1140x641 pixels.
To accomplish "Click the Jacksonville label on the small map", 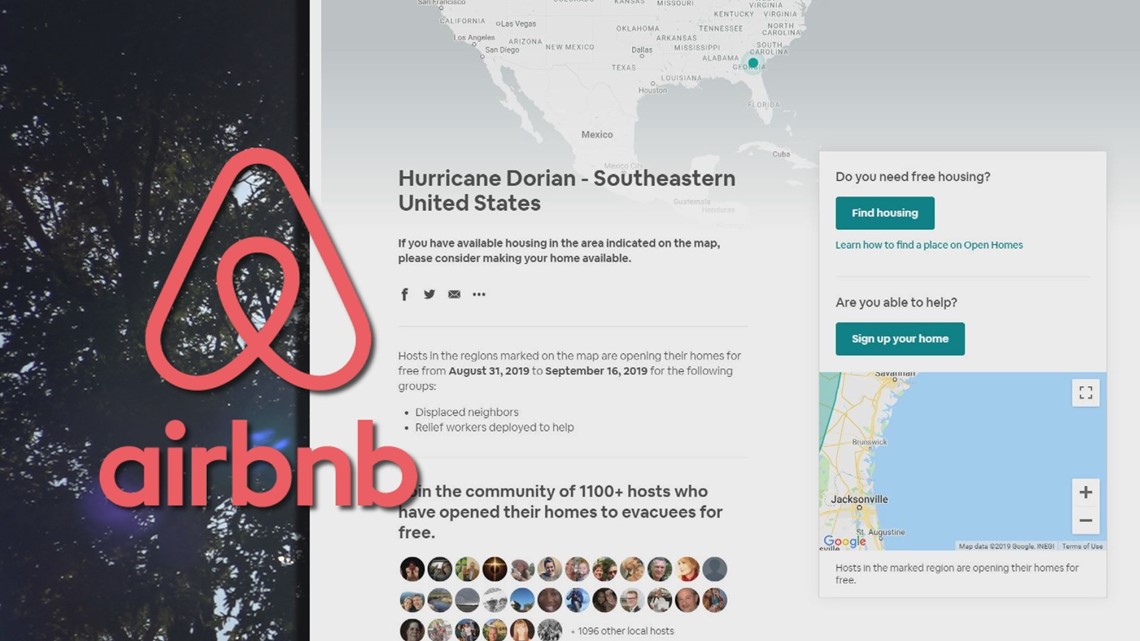I will 859,499.
